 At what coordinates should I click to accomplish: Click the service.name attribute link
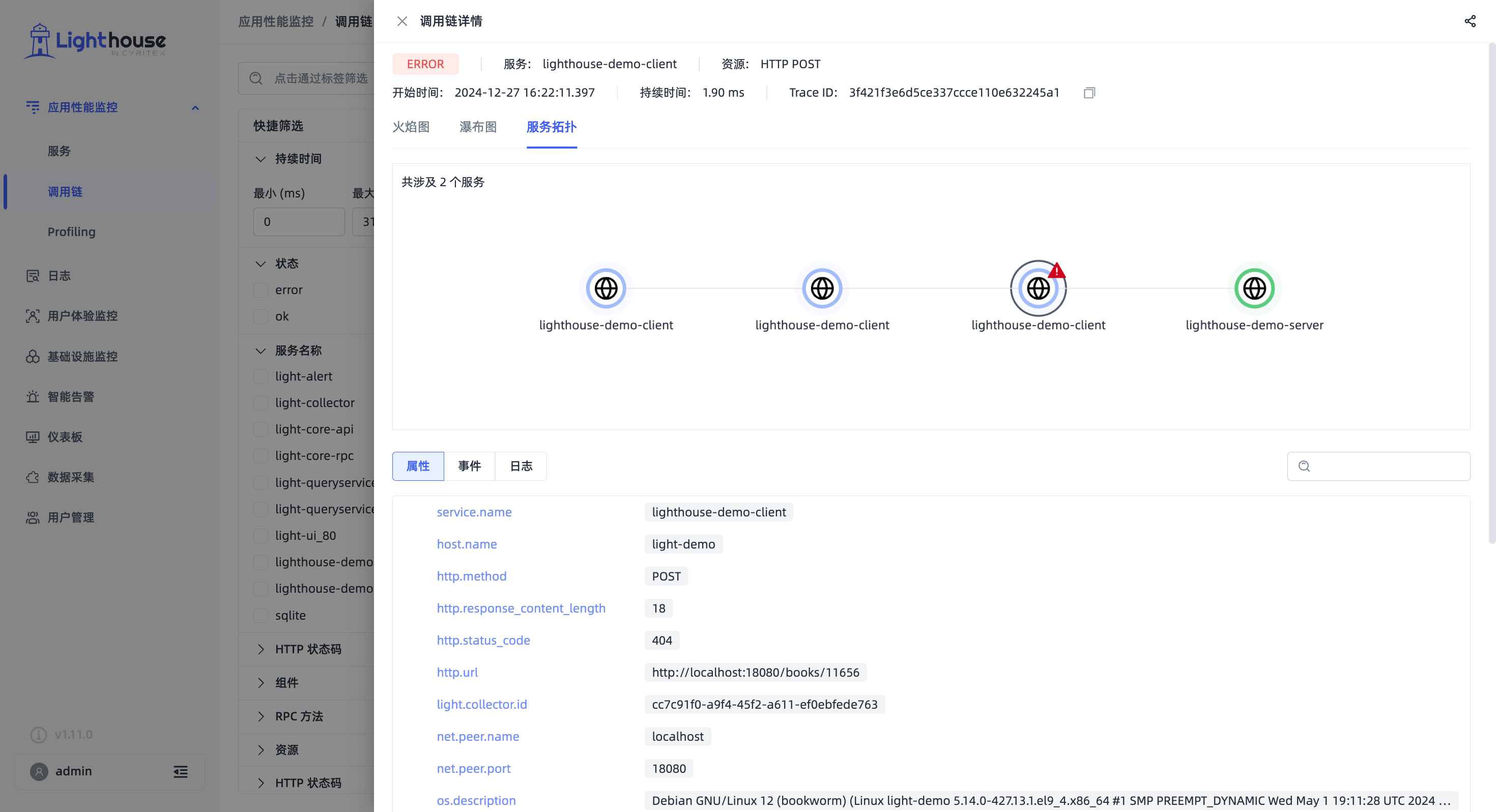(474, 512)
